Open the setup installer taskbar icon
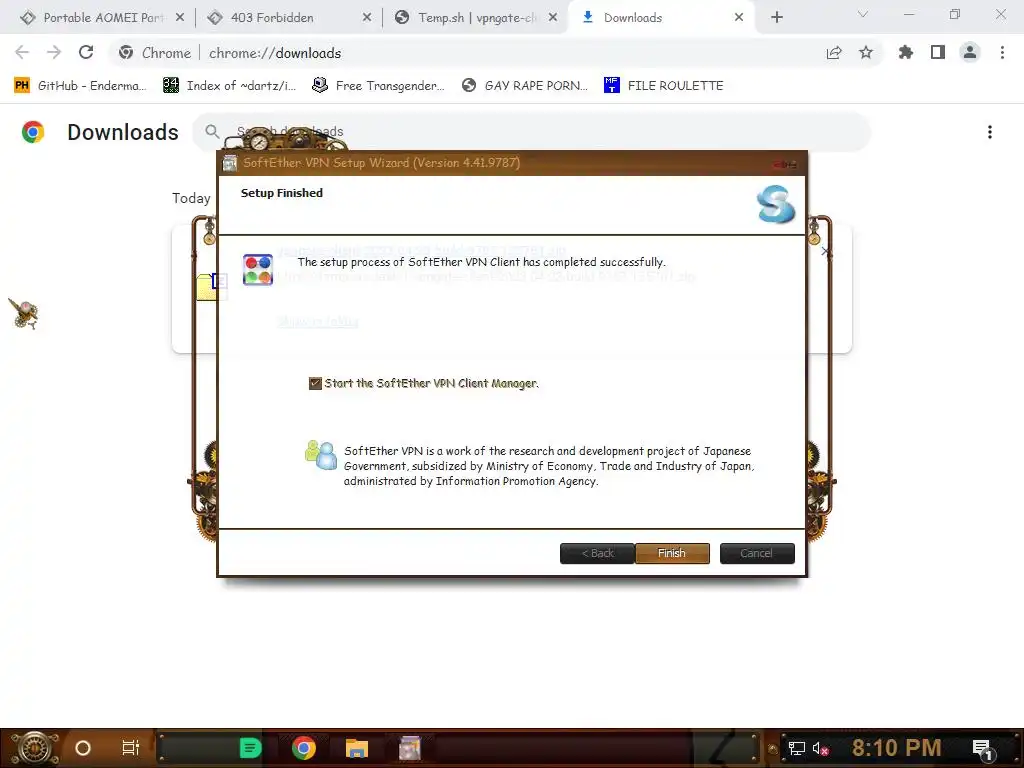1024x768 pixels. (410, 748)
